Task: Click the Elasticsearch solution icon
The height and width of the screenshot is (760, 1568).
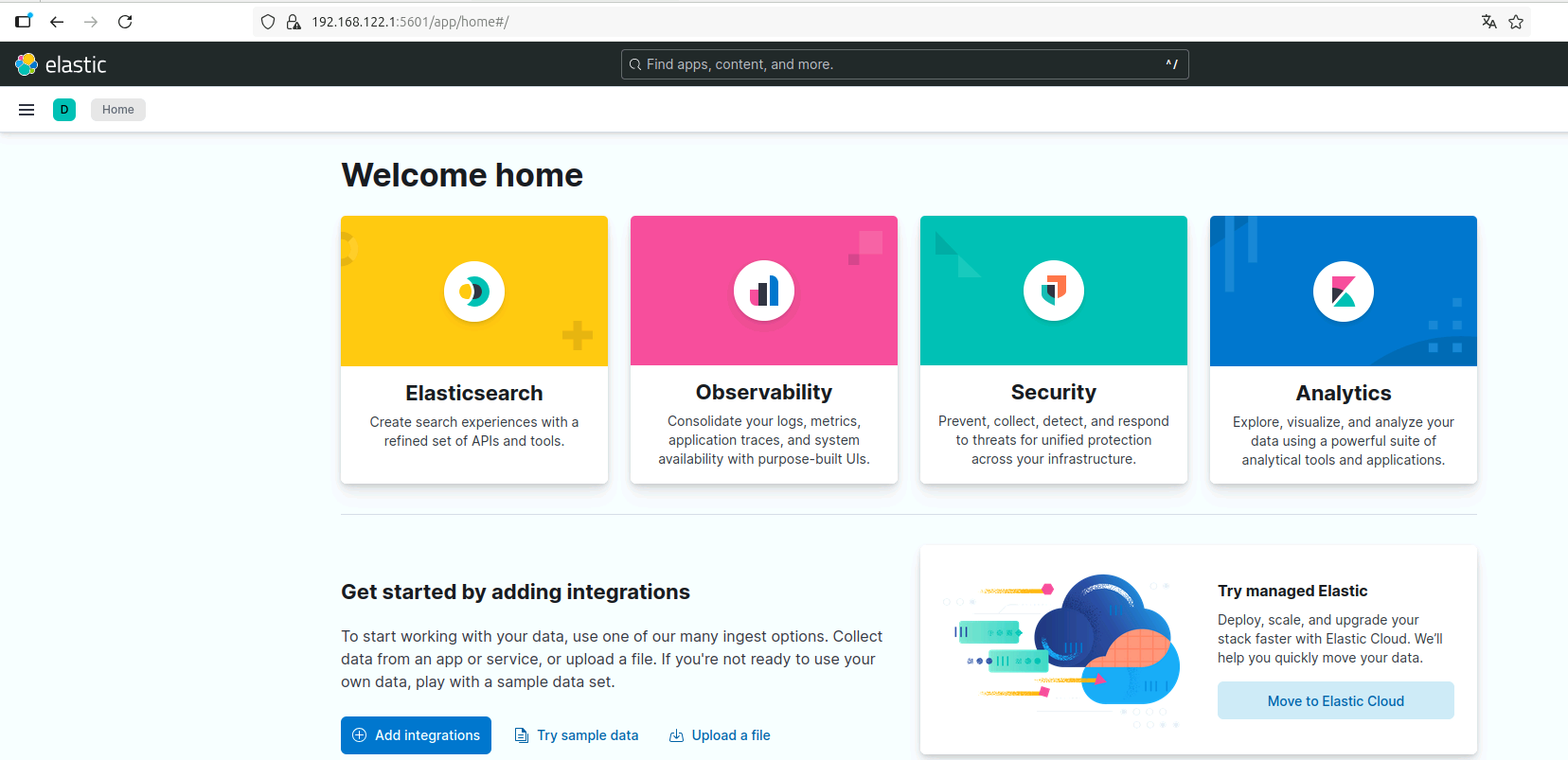Action: (x=474, y=292)
